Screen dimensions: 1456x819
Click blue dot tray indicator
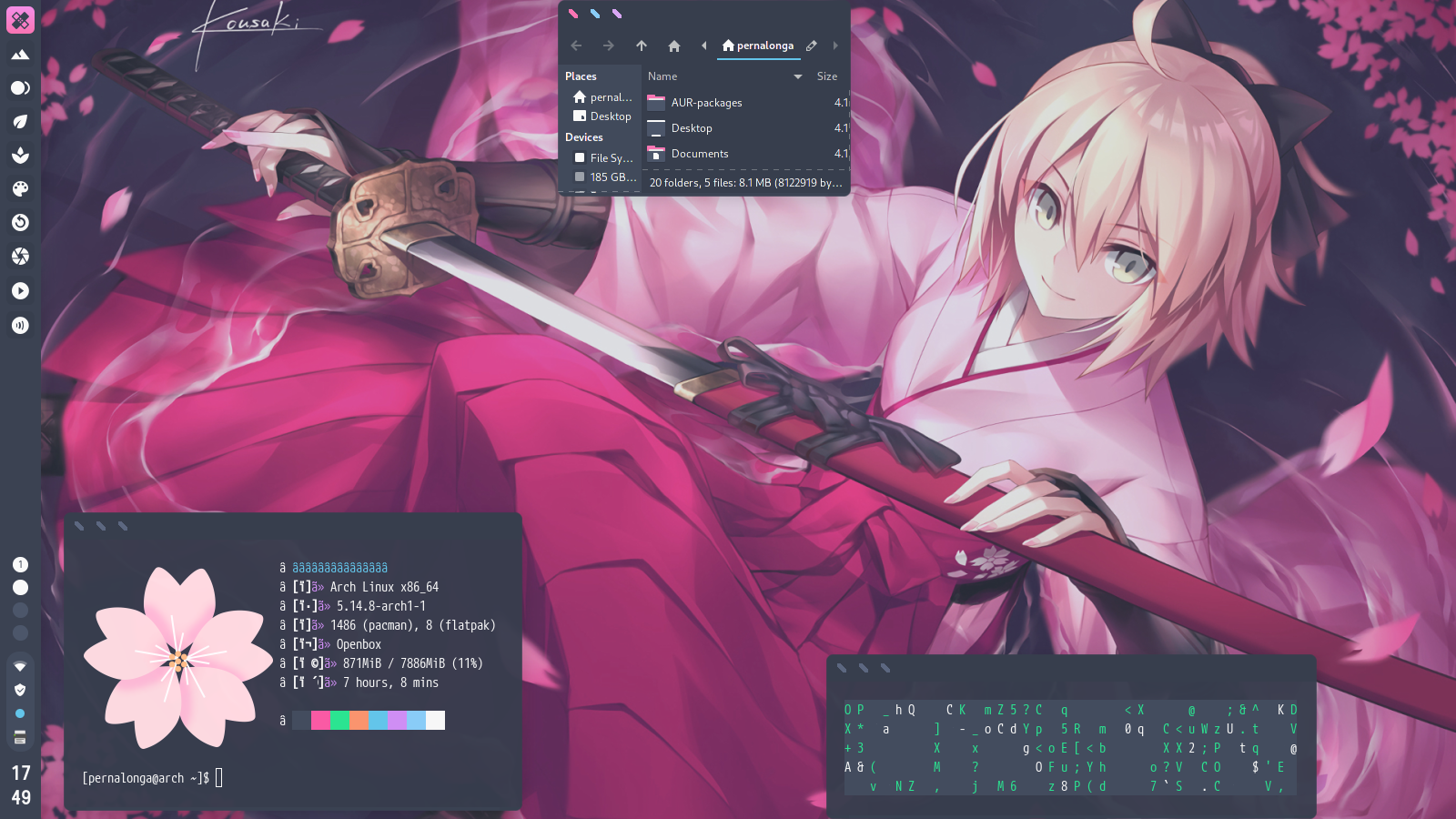coord(20,713)
